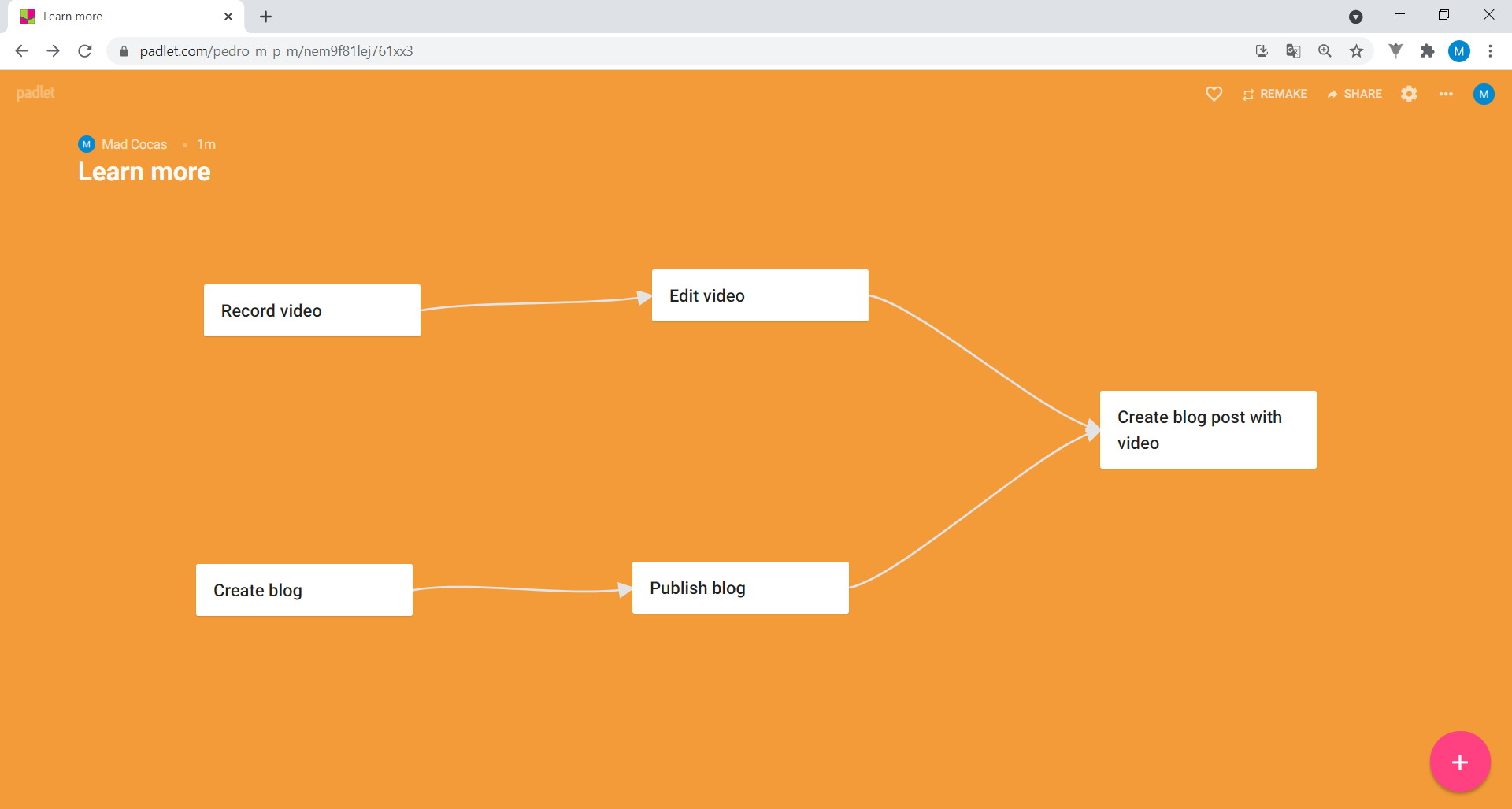The width and height of the screenshot is (1512, 809).
Task: Go back in browser history
Action: pyautogui.click(x=21, y=51)
